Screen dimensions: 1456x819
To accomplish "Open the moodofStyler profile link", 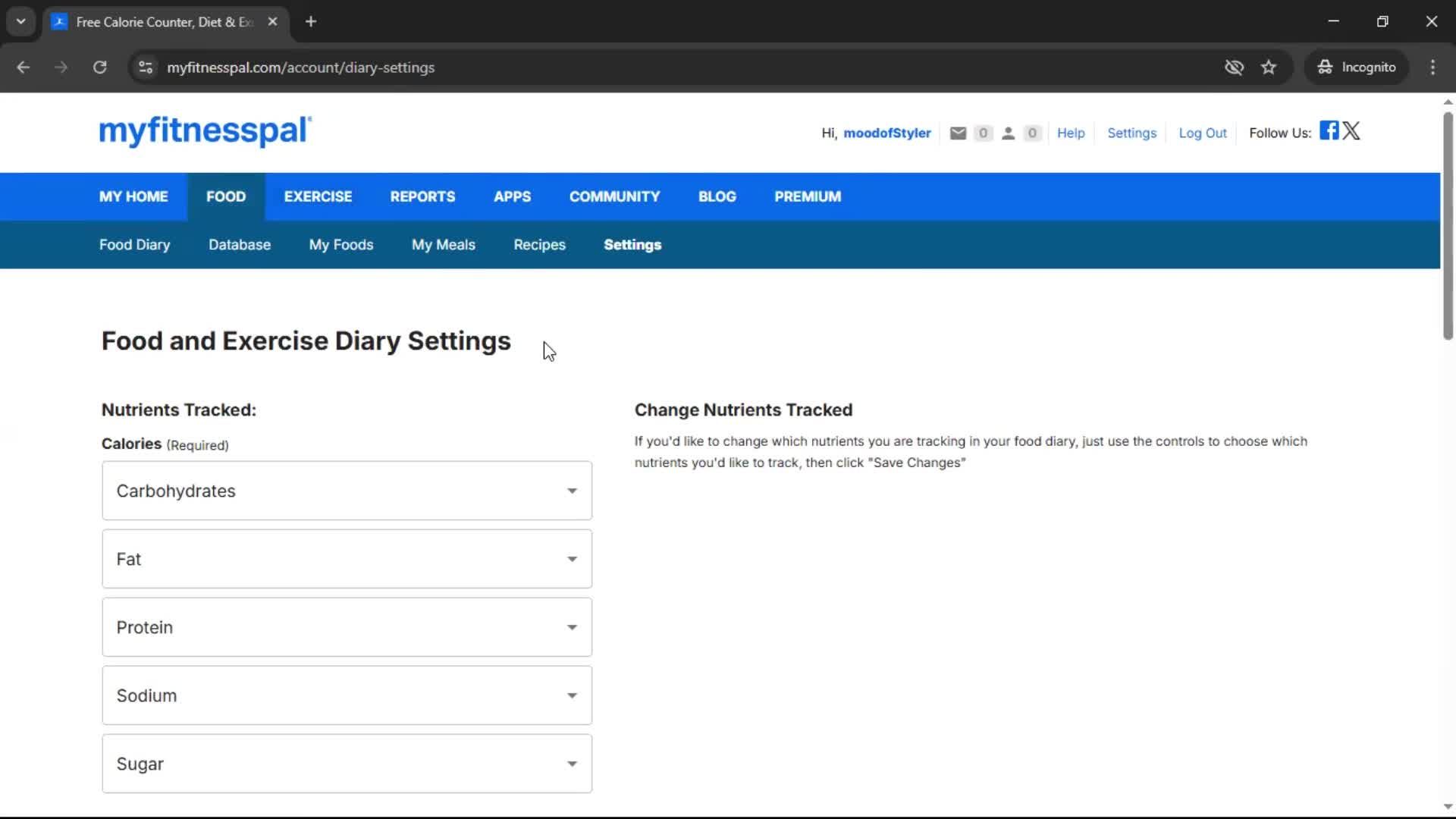I will pos(886,133).
